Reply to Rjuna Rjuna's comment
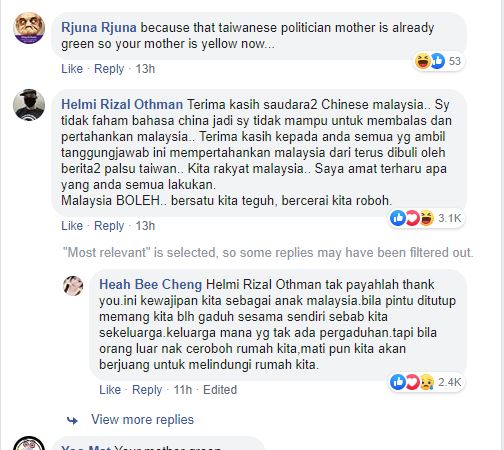This screenshot has width=504, height=450. point(109,69)
